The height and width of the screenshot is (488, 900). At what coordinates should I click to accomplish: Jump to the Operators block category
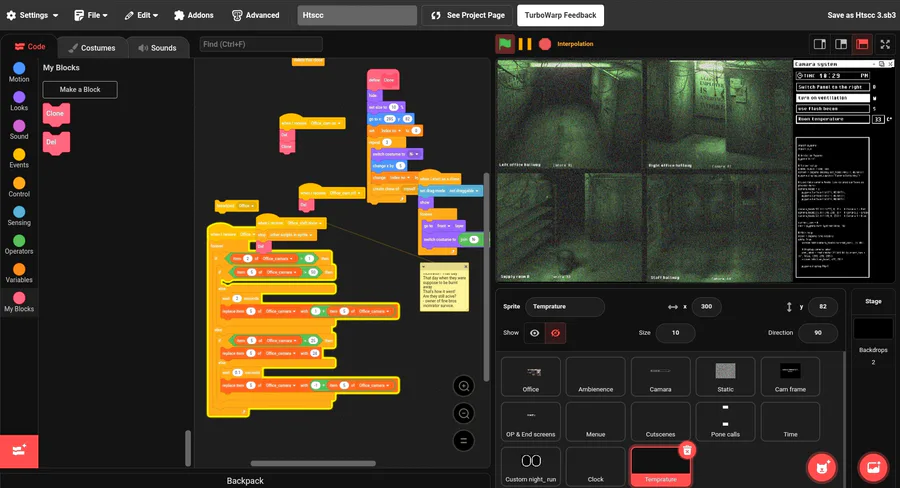[x=19, y=245]
